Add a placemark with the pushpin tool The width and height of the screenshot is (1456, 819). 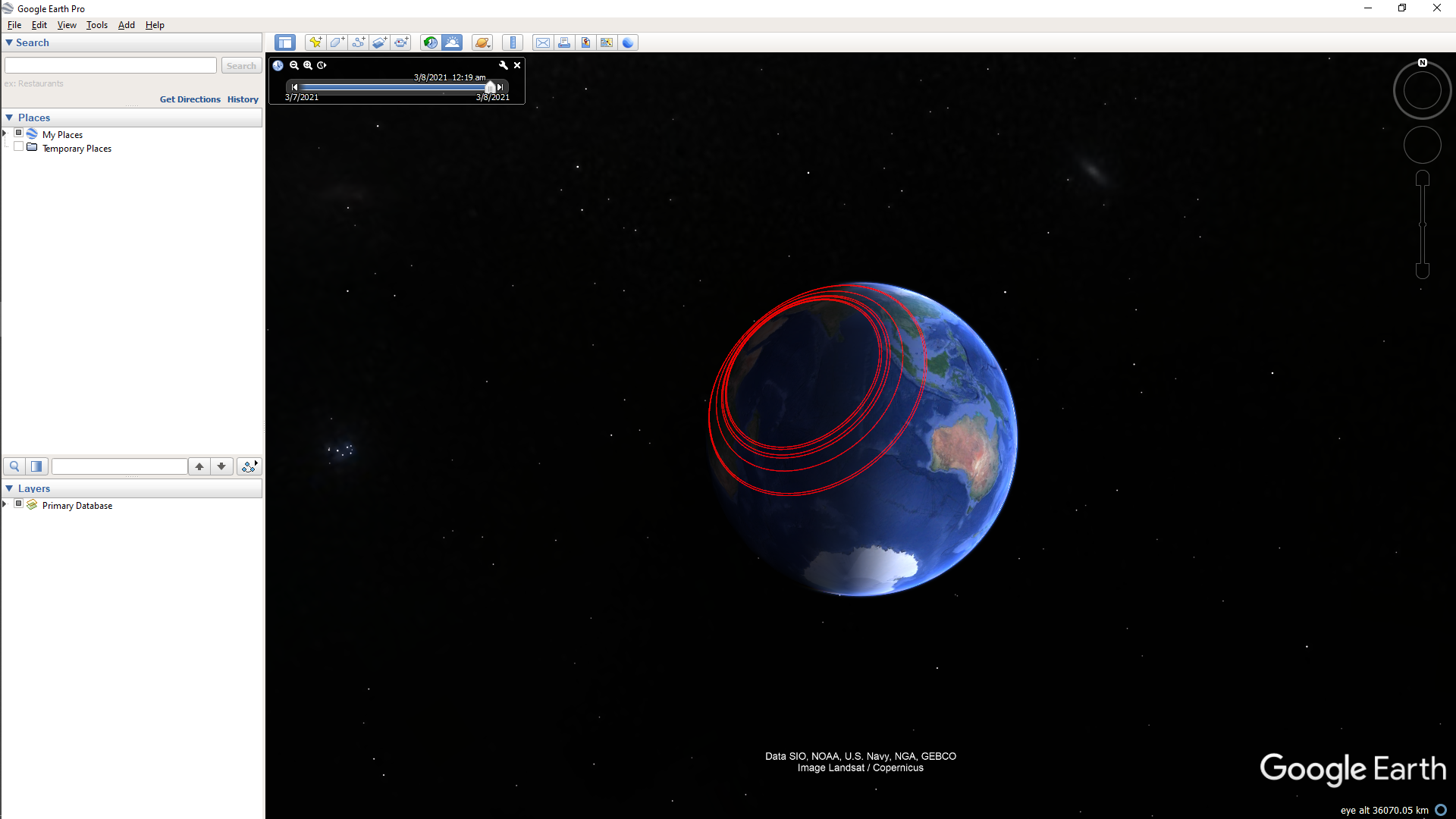[315, 42]
